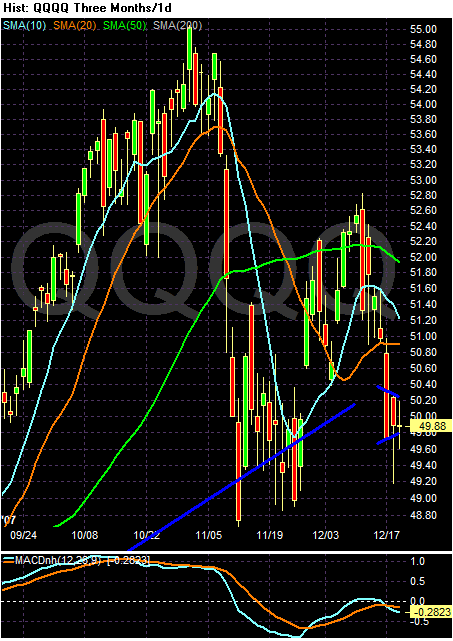The height and width of the screenshot is (641, 453).
Task: Click the '07 year marker
Action: tap(8, 520)
